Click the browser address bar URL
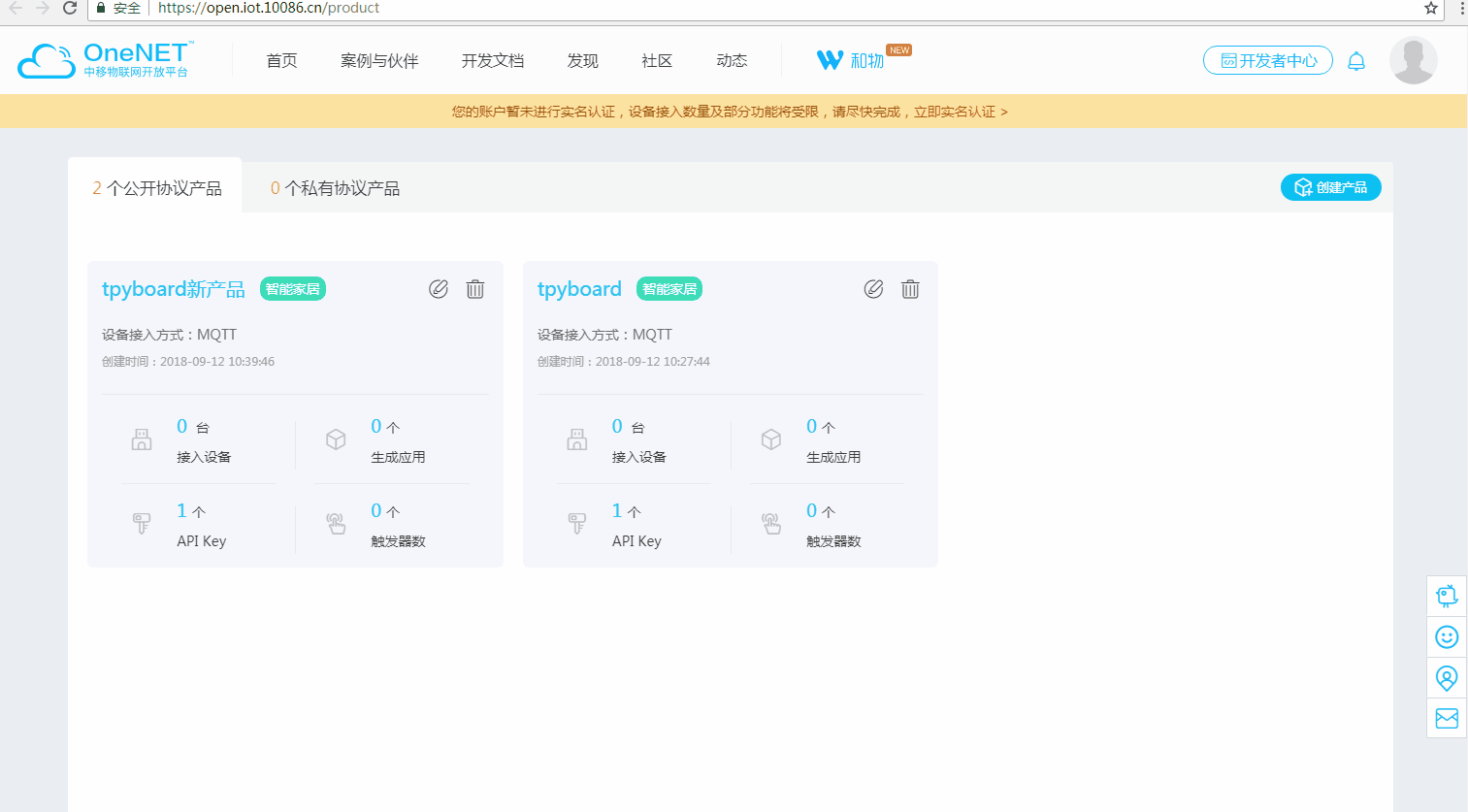 point(269,9)
